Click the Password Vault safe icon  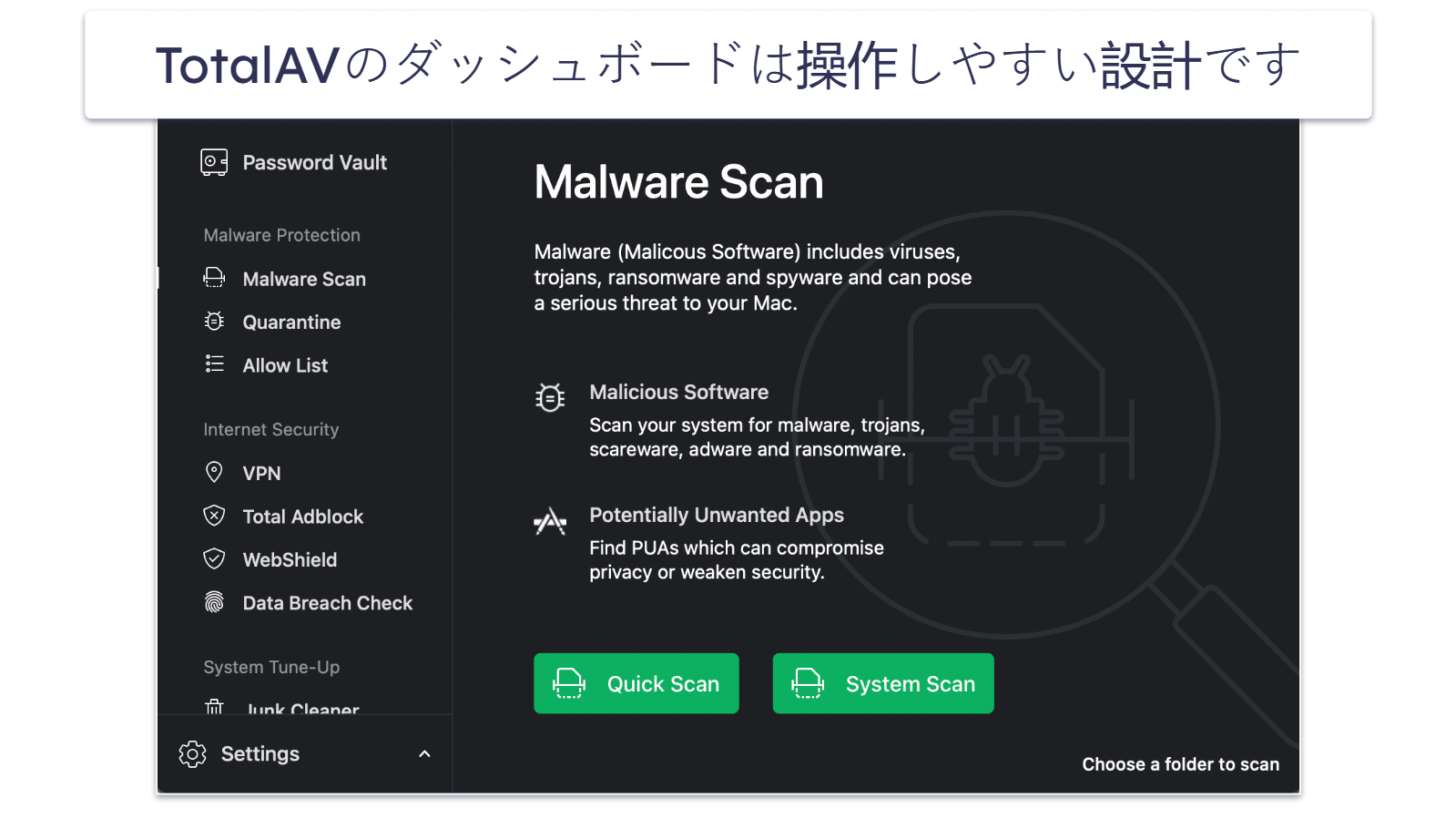click(214, 162)
